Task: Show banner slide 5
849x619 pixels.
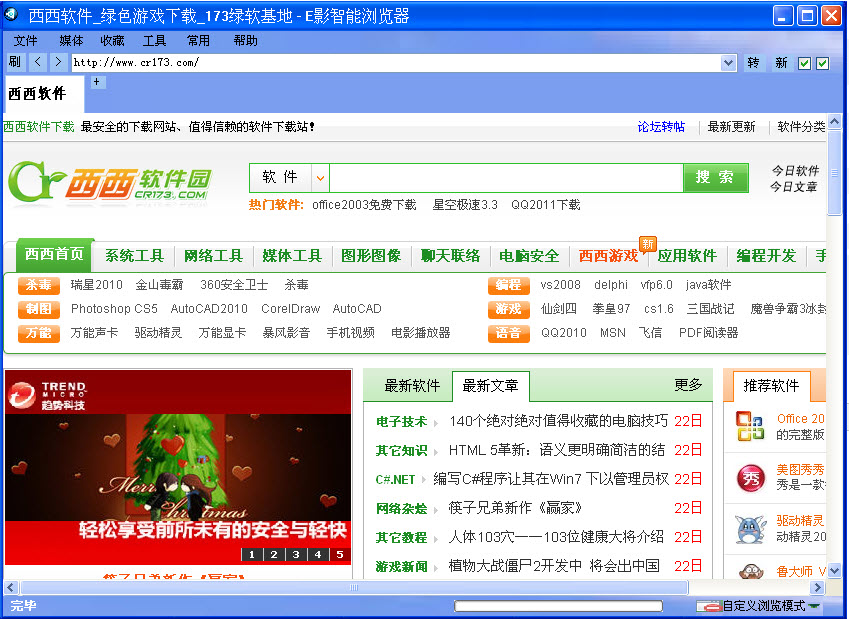Action: [340, 555]
